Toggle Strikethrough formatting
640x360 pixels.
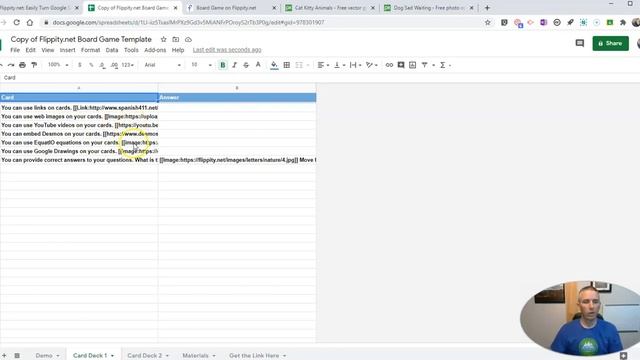point(246,65)
